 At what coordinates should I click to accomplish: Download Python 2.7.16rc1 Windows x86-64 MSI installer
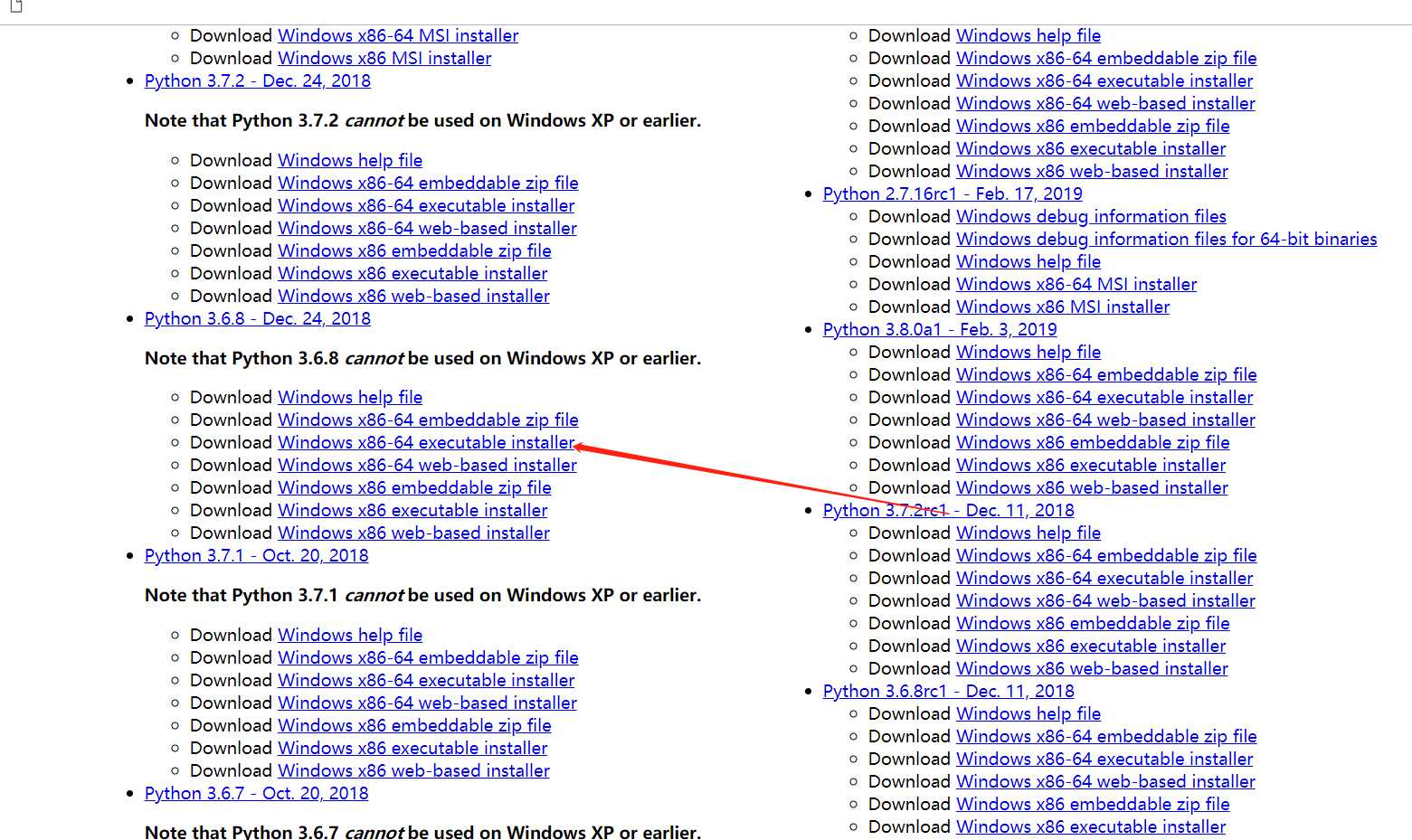click(1076, 284)
